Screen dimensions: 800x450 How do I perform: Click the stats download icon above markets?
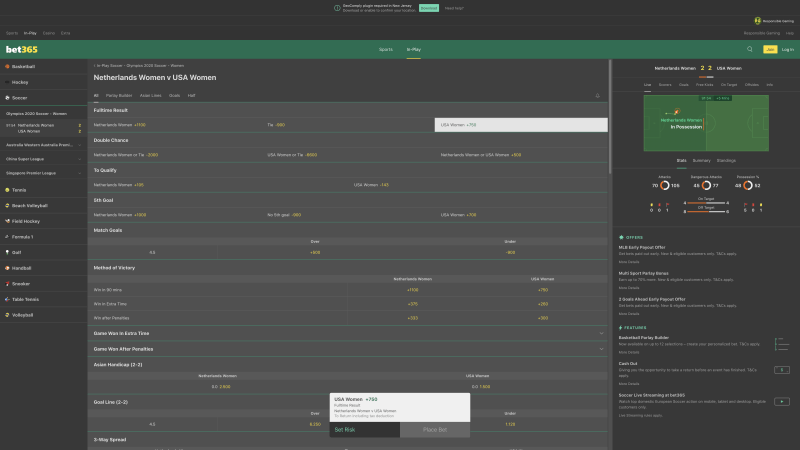[597, 95]
